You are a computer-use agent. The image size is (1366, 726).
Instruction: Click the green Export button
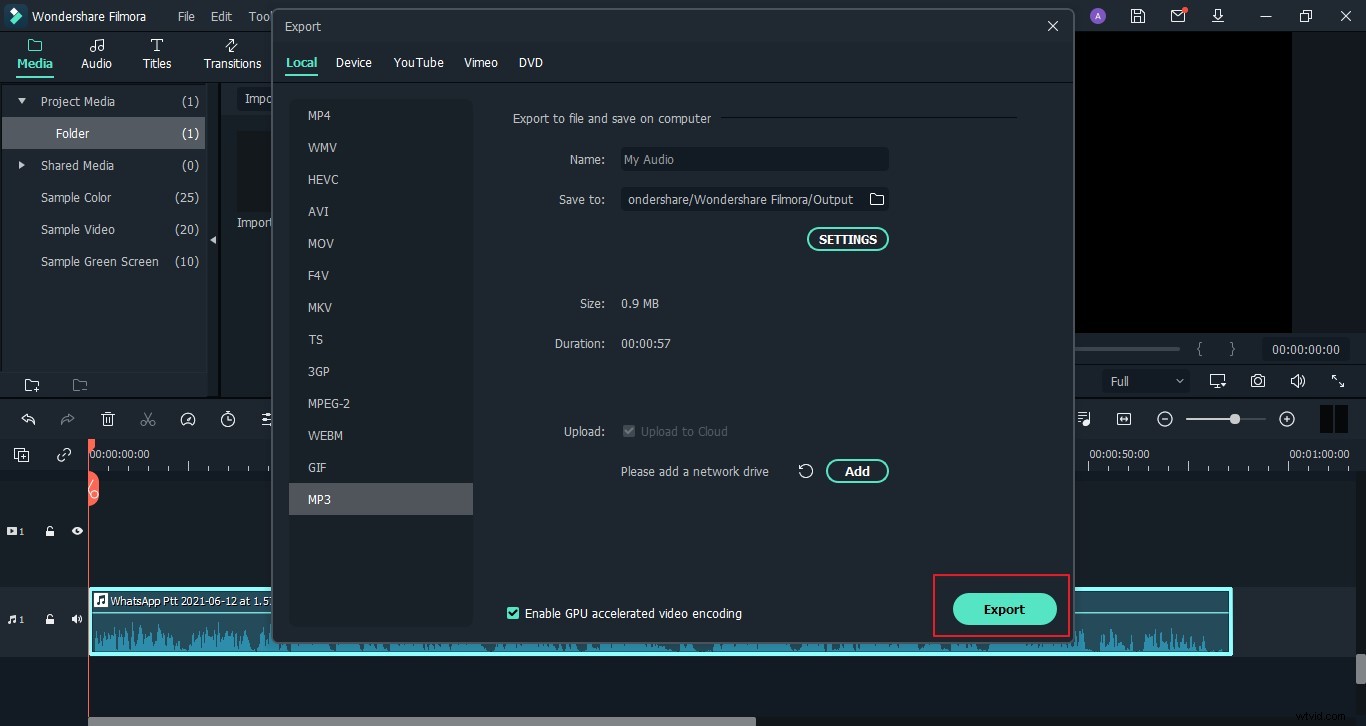1004,608
